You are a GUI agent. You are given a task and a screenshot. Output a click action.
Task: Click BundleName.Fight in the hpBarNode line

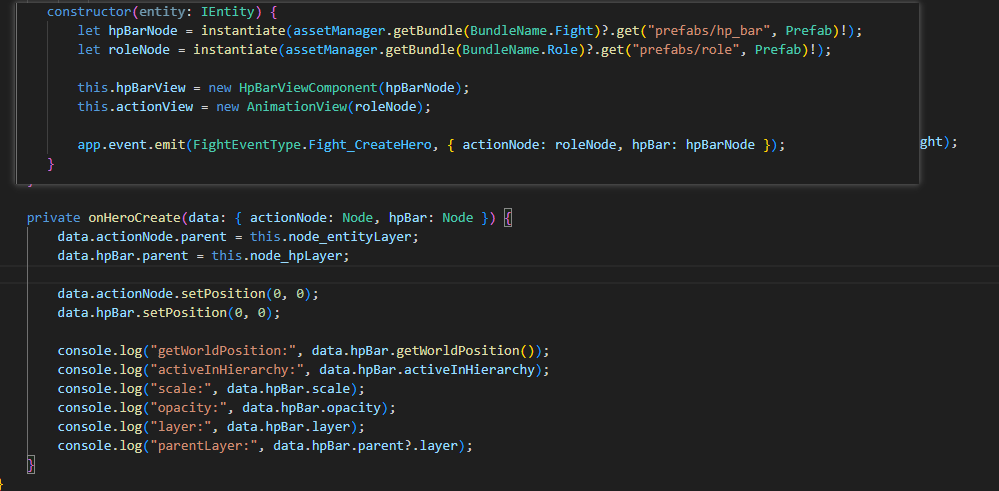pos(532,31)
